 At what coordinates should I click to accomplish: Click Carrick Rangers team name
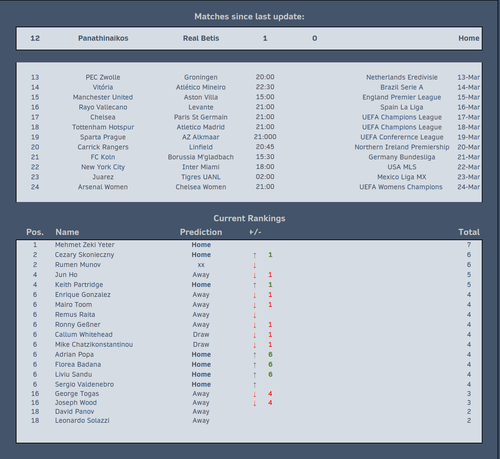[x=103, y=147]
